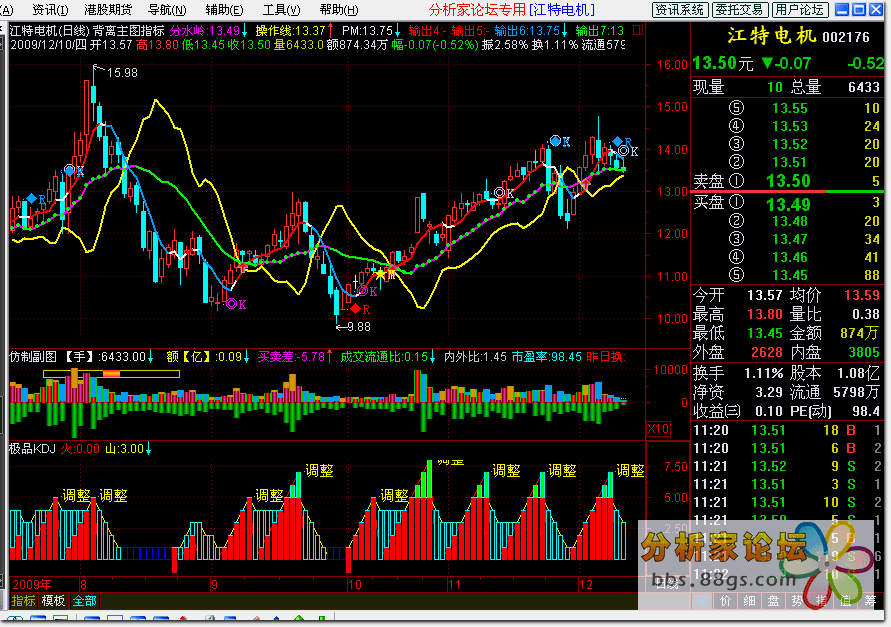Screen dimensions: 891x627
Task: Click the blue circle K marker near 14.00 in late November
Action: (560, 141)
